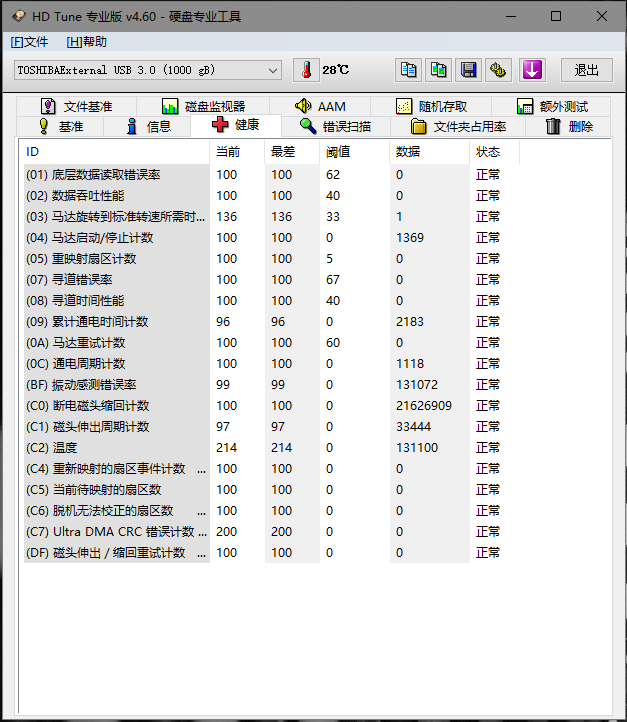Open options via the gears icon

(498, 70)
